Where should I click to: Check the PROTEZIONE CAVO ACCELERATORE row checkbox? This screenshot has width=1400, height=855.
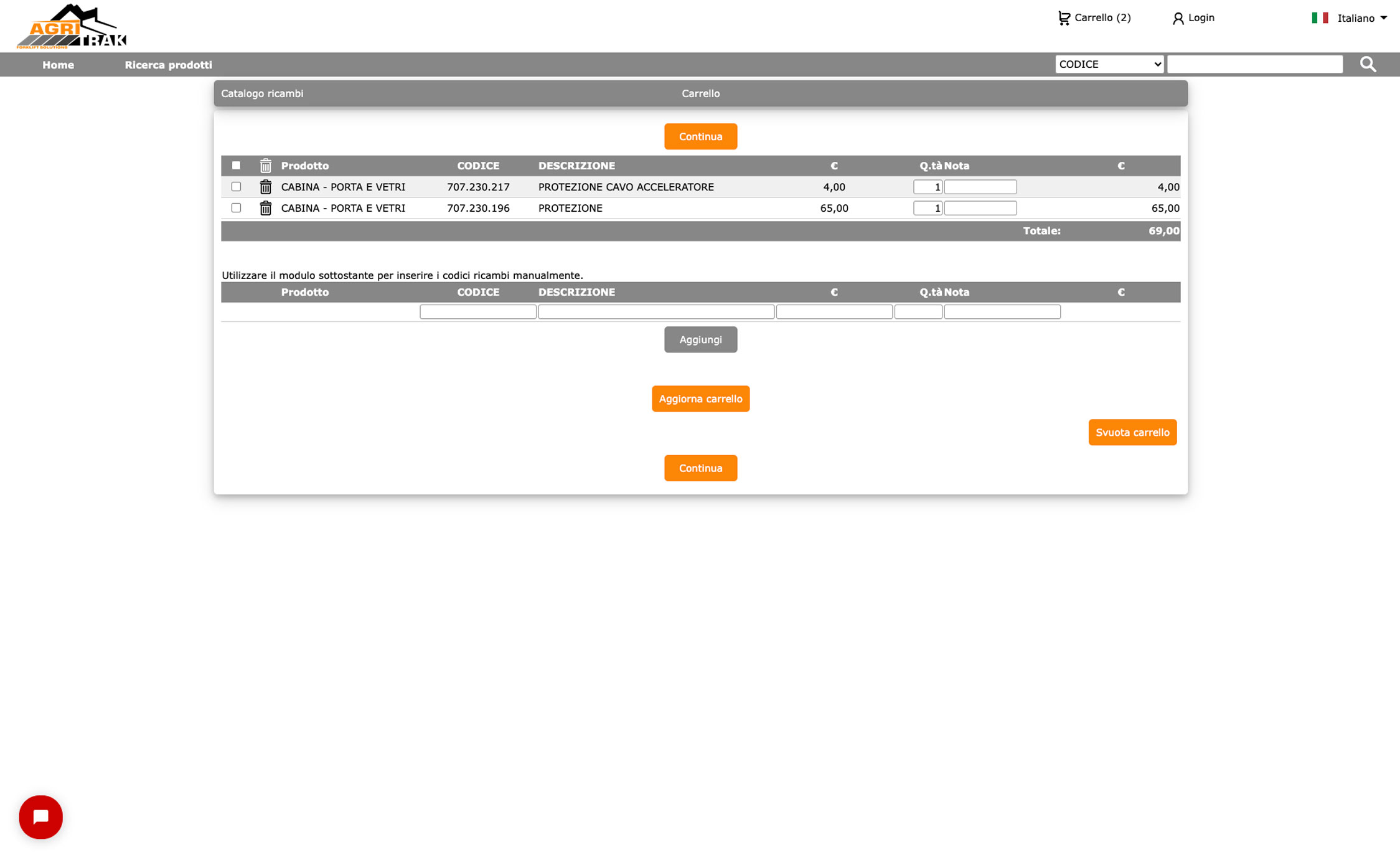pos(236,187)
